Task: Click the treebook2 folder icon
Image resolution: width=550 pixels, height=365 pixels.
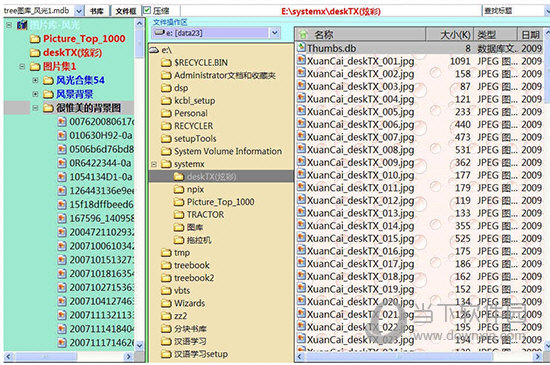Action: pyautogui.click(x=166, y=278)
